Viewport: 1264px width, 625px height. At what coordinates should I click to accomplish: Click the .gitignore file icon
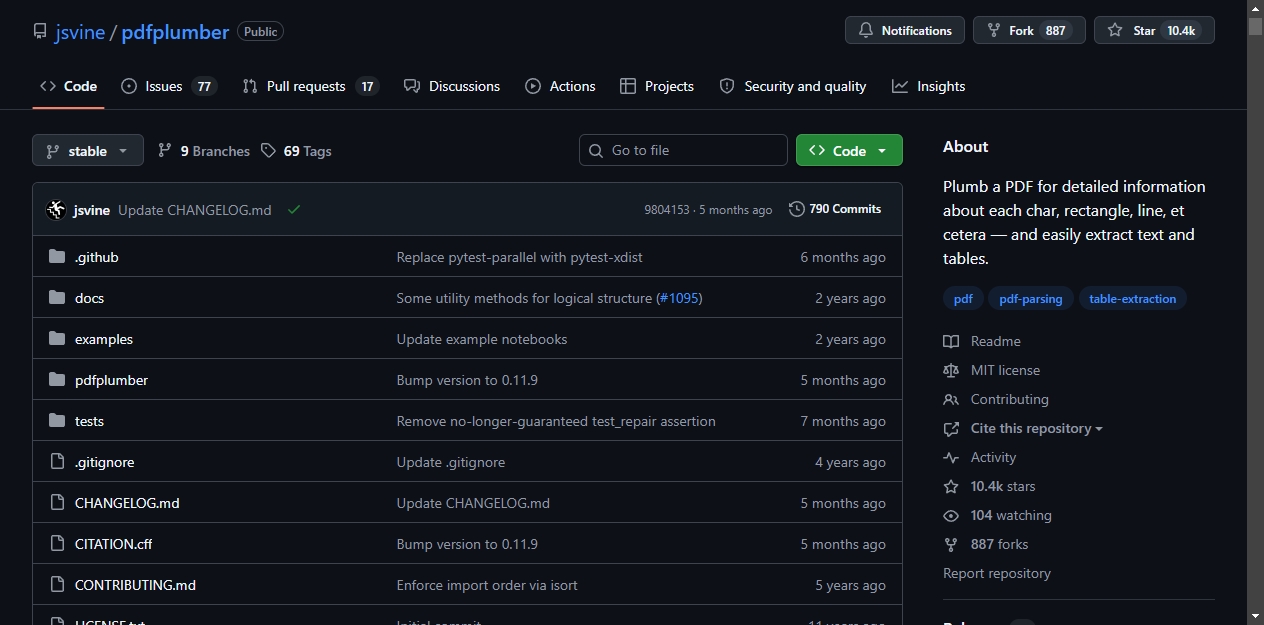click(x=57, y=462)
